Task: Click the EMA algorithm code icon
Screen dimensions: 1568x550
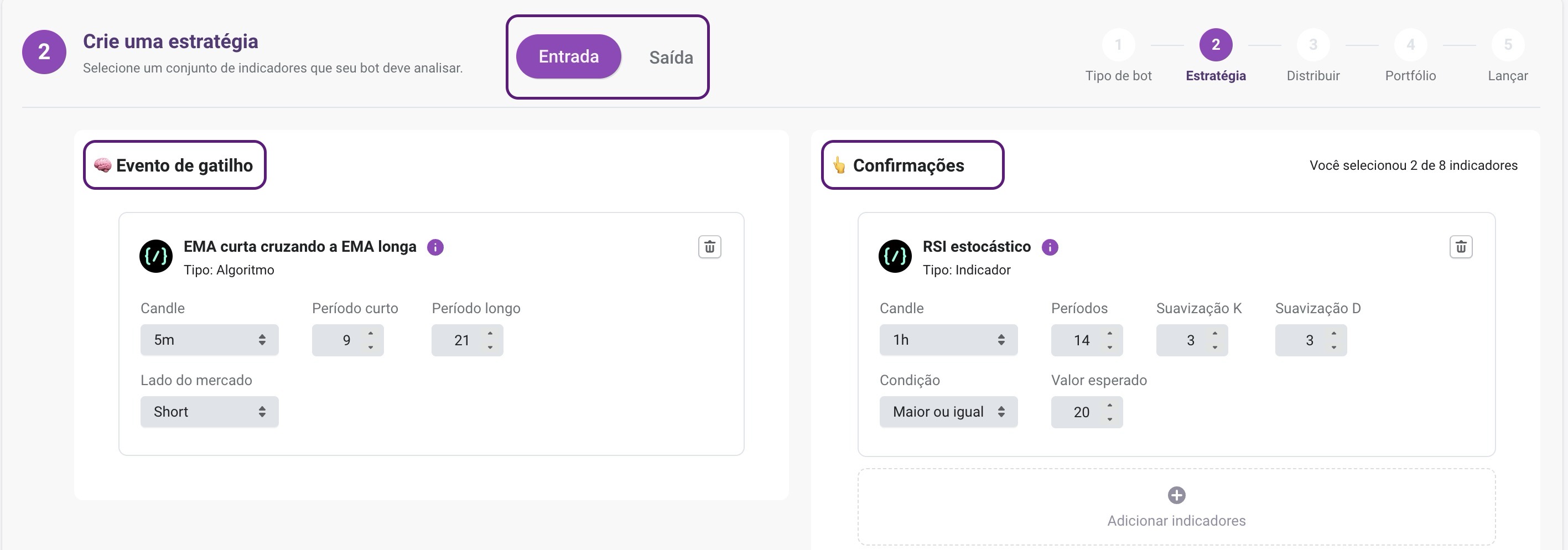Action: click(157, 256)
